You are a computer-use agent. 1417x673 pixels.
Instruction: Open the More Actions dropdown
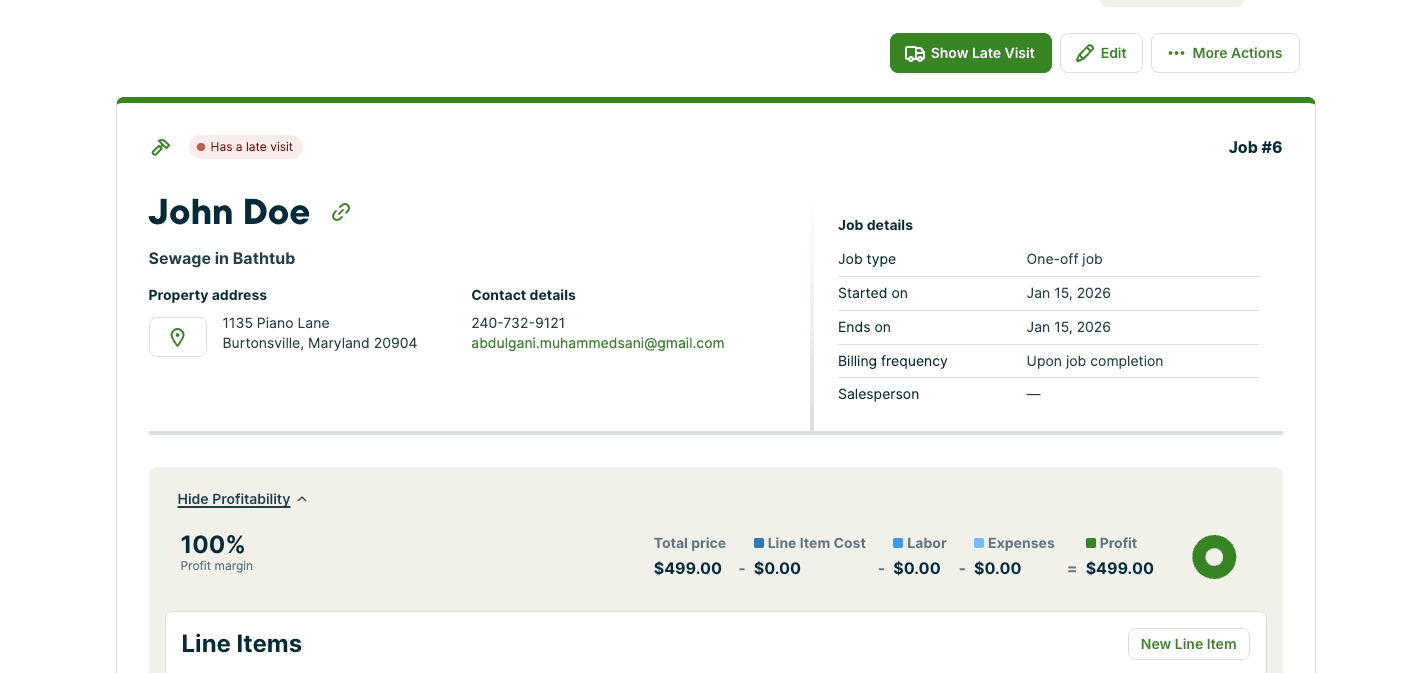(1225, 53)
